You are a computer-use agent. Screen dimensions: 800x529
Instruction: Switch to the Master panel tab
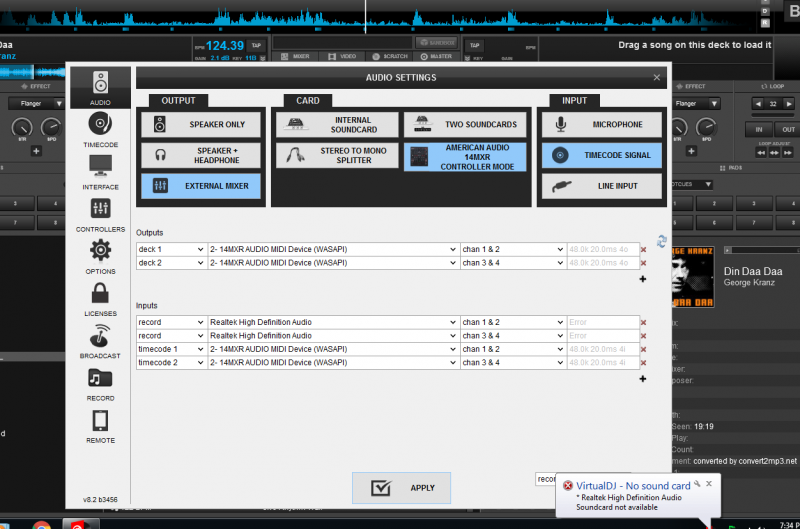click(436, 57)
